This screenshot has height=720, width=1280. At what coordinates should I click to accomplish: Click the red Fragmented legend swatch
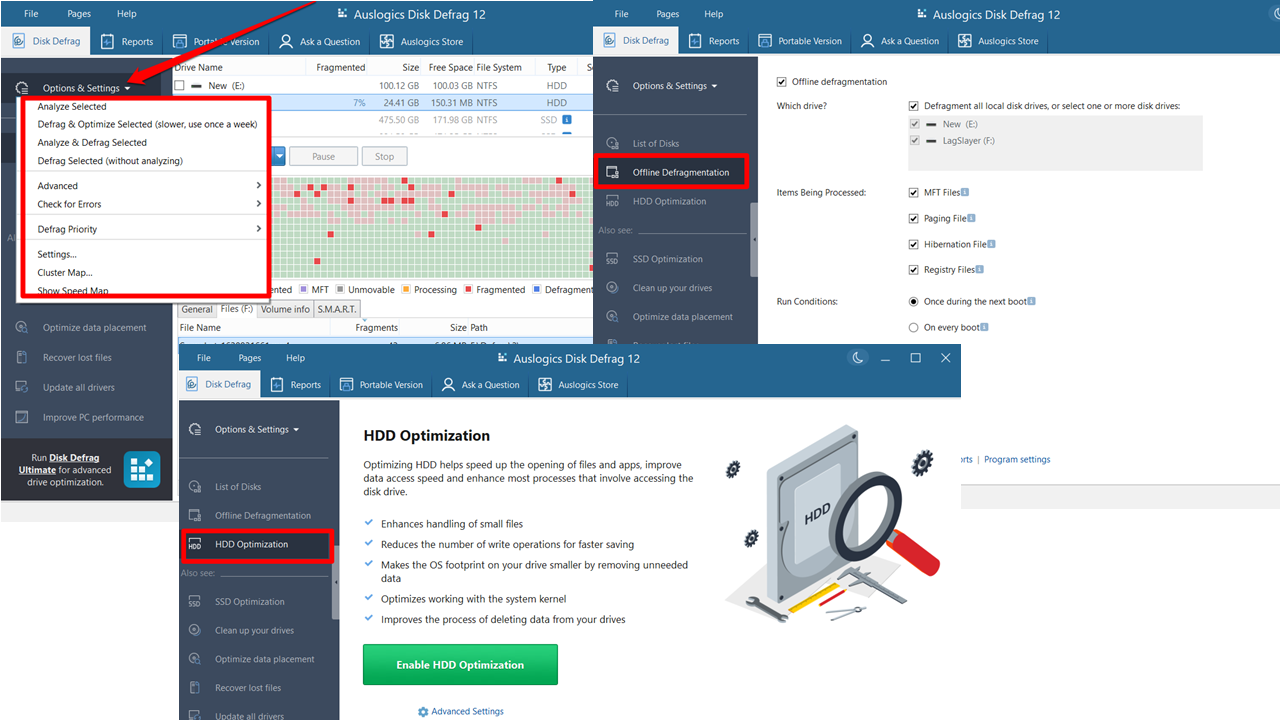click(468, 290)
